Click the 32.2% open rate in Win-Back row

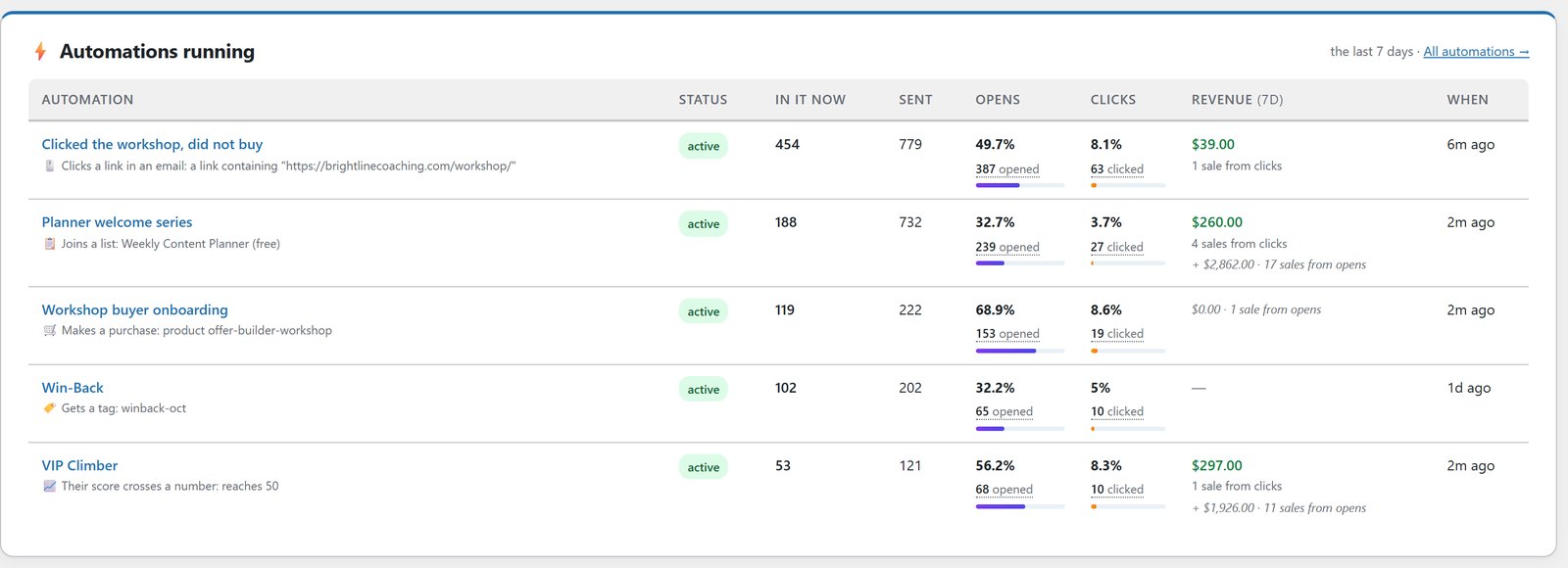pos(995,388)
